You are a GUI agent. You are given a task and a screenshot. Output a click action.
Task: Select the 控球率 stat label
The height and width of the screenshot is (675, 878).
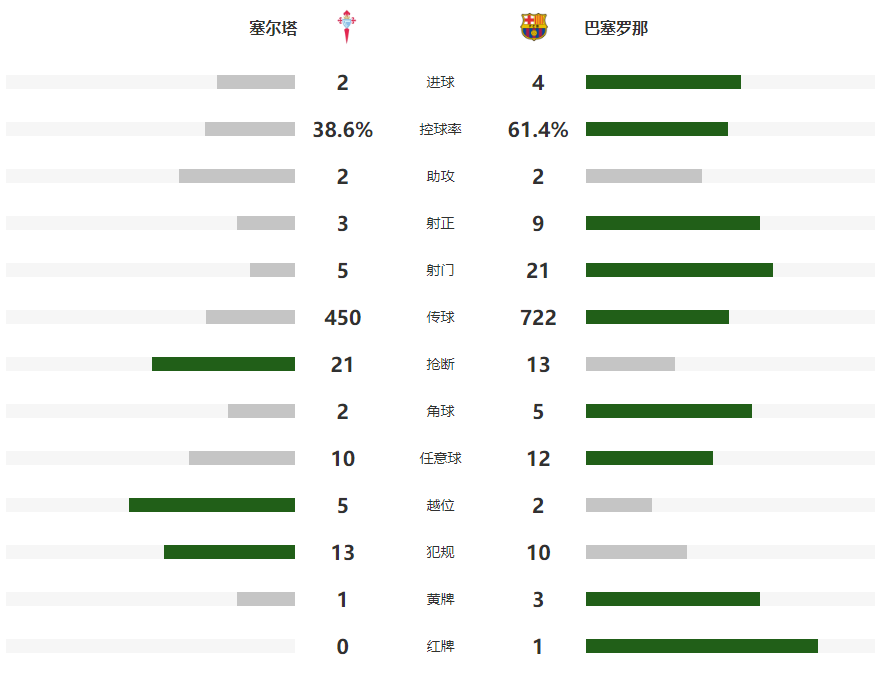tap(440, 129)
